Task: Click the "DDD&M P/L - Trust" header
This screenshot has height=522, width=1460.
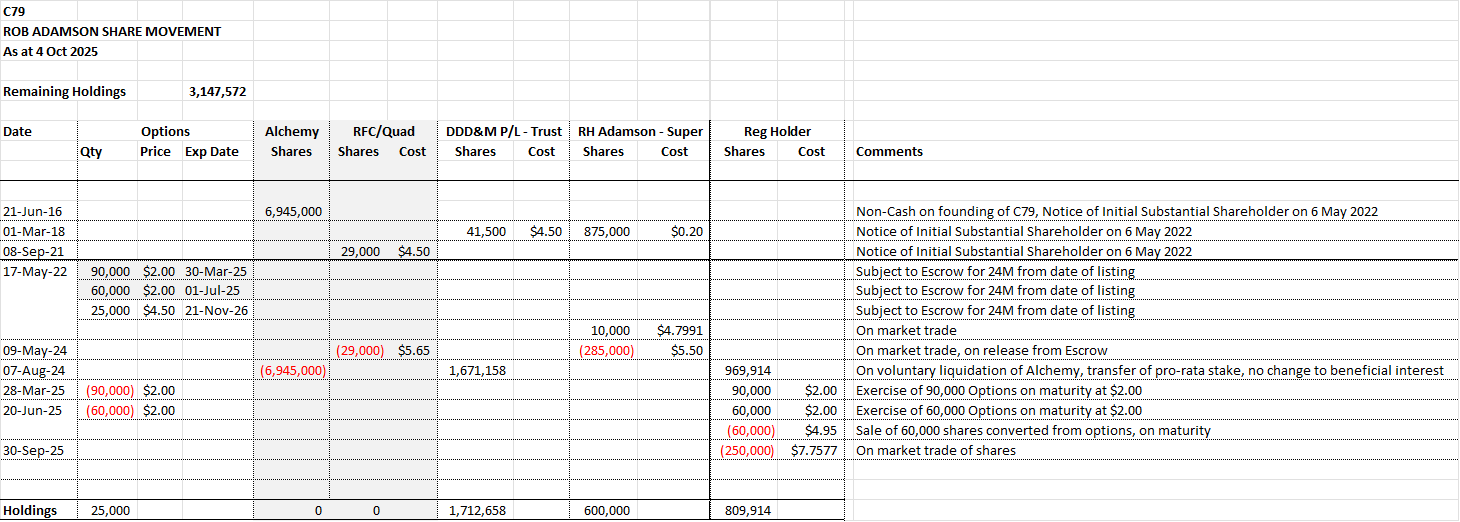Action: click(504, 131)
